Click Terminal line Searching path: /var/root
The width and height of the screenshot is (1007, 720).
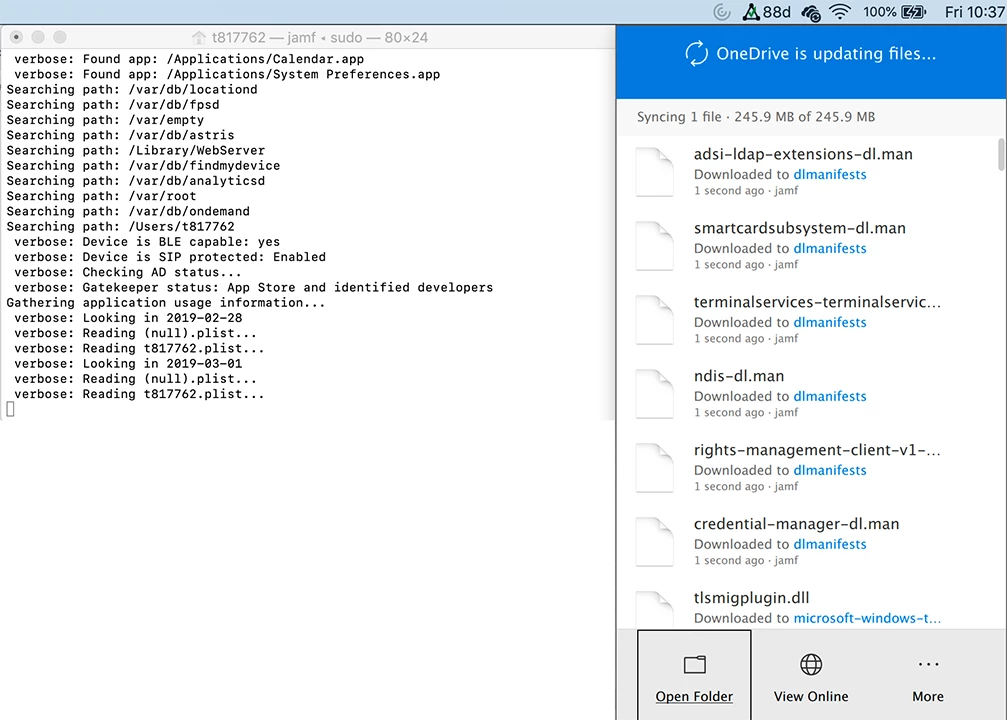pyautogui.click(x=101, y=196)
